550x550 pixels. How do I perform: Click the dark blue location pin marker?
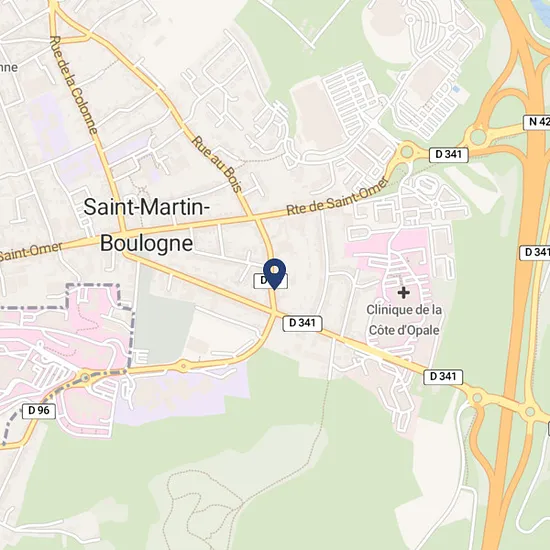pyautogui.click(x=274, y=274)
